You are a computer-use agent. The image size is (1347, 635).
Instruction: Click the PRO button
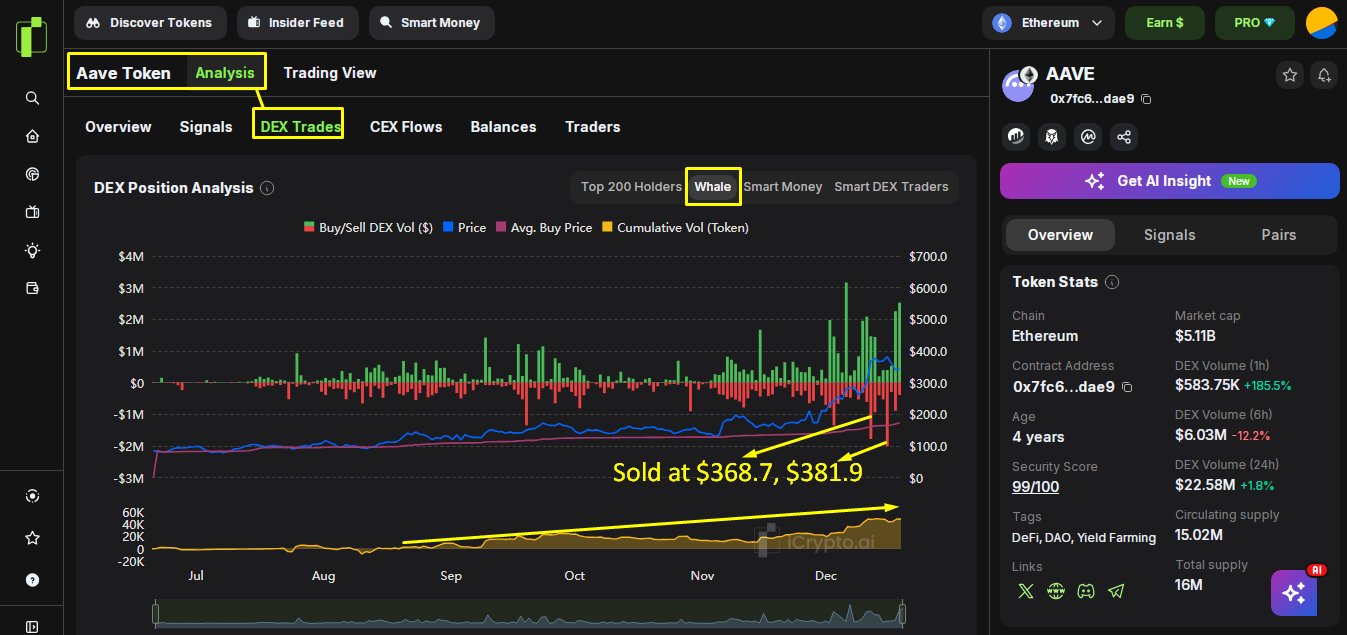click(1255, 22)
